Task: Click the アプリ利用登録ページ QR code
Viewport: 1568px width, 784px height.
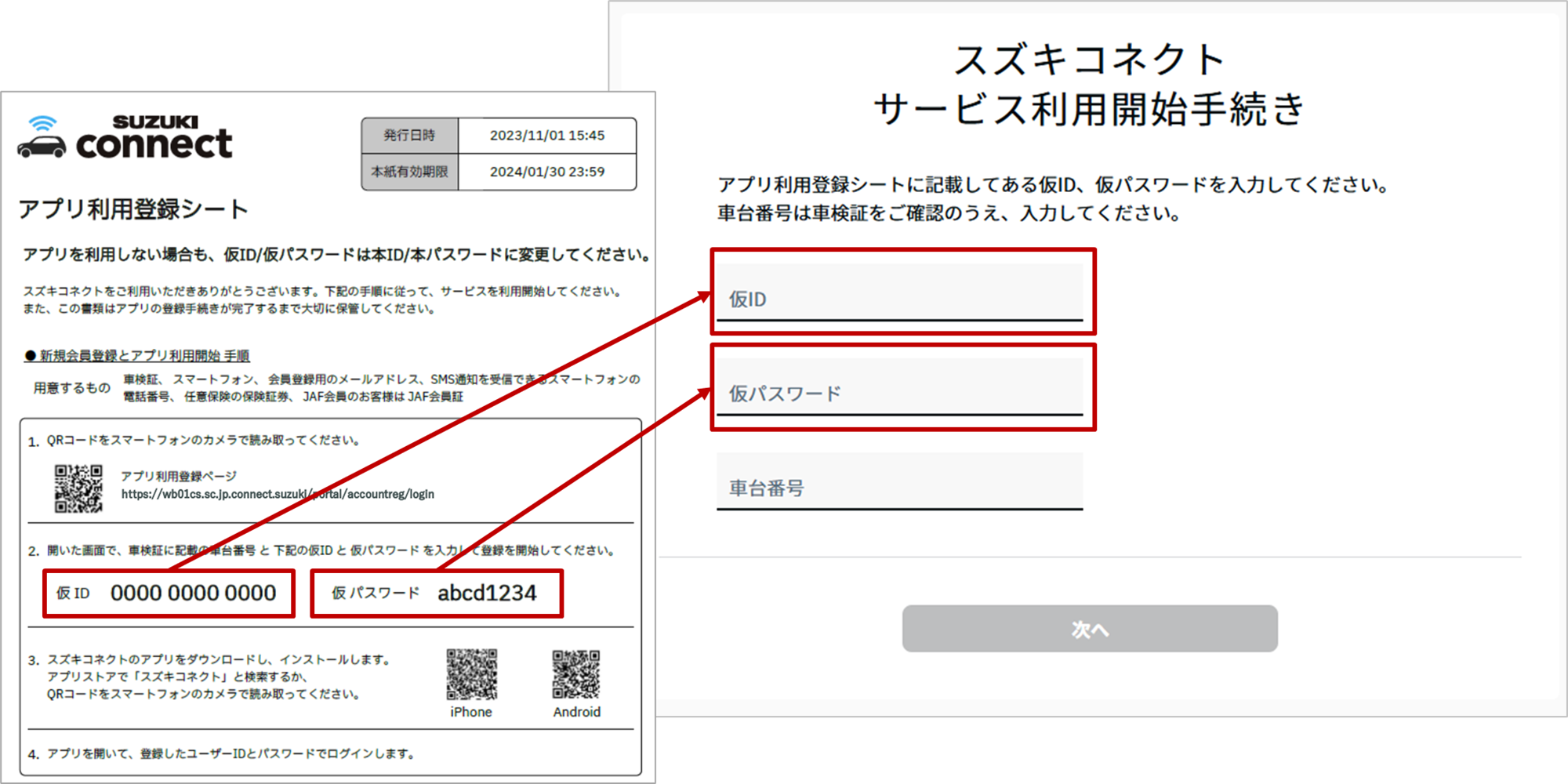Action: pyautogui.click(x=78, y=488)
